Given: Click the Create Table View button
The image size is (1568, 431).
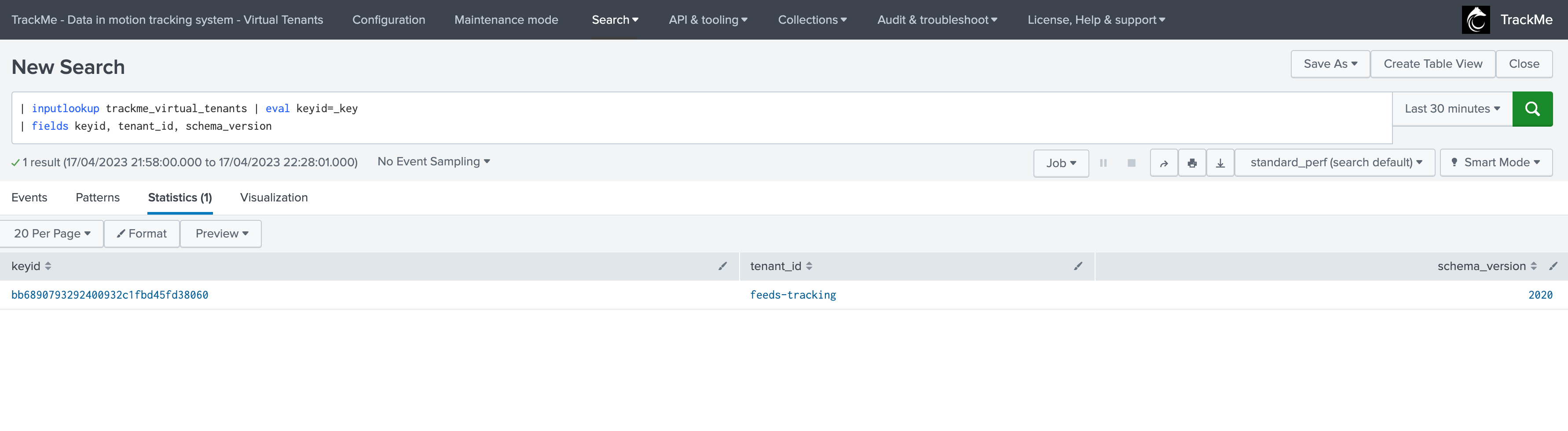Looking at the screenshot, I should [1432, 64].
